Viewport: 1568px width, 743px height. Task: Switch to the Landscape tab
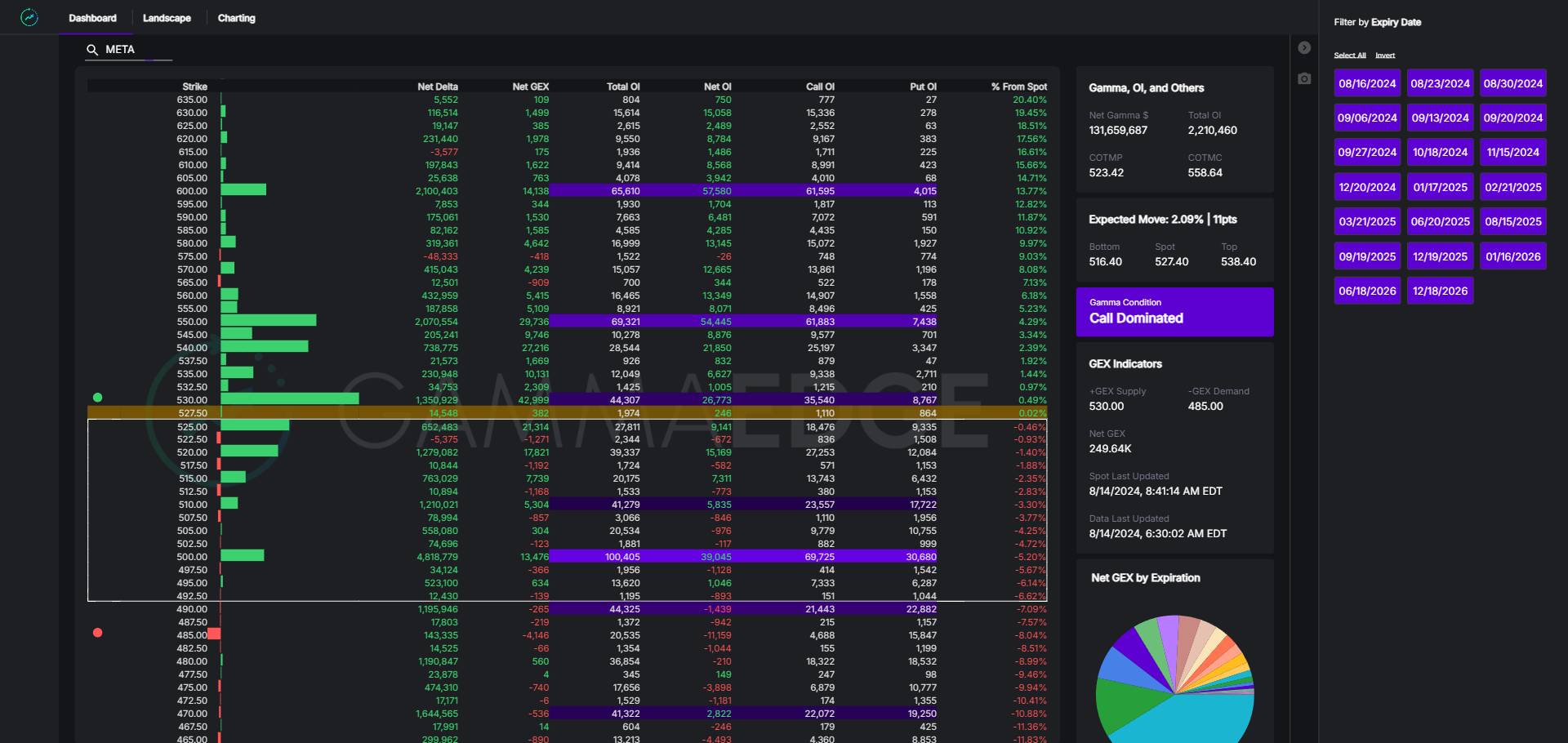click(167, 18)
